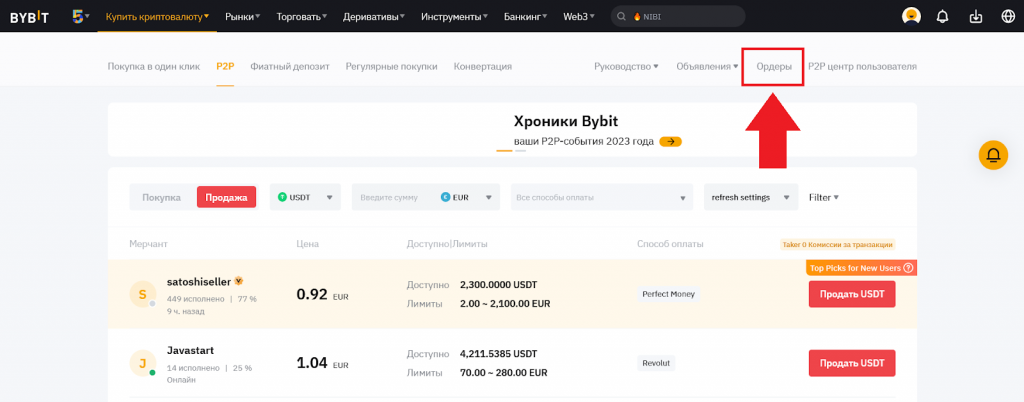The height and width of the screenshot is (402, 1024).
Task: Expand the Filter options
Action: [824, 197]
